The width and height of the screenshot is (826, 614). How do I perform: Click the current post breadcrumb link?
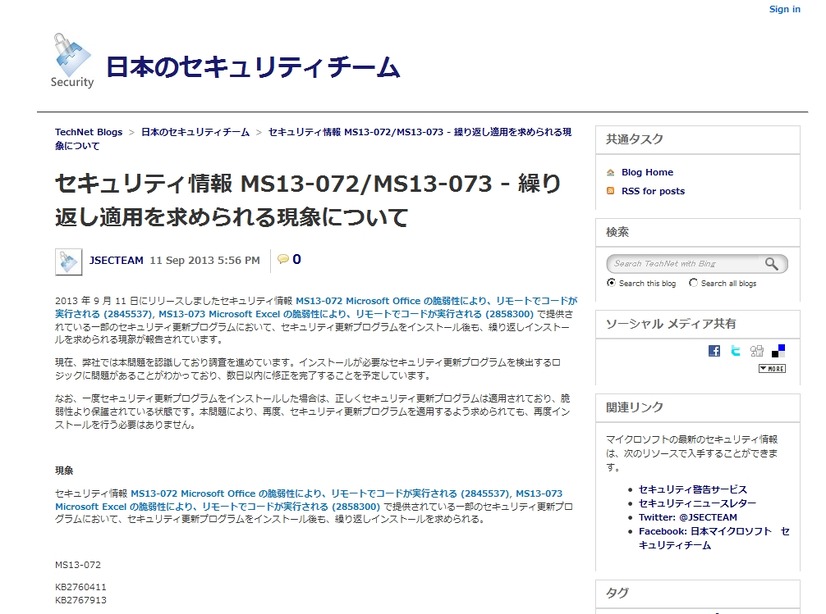[x=313, y=138]
